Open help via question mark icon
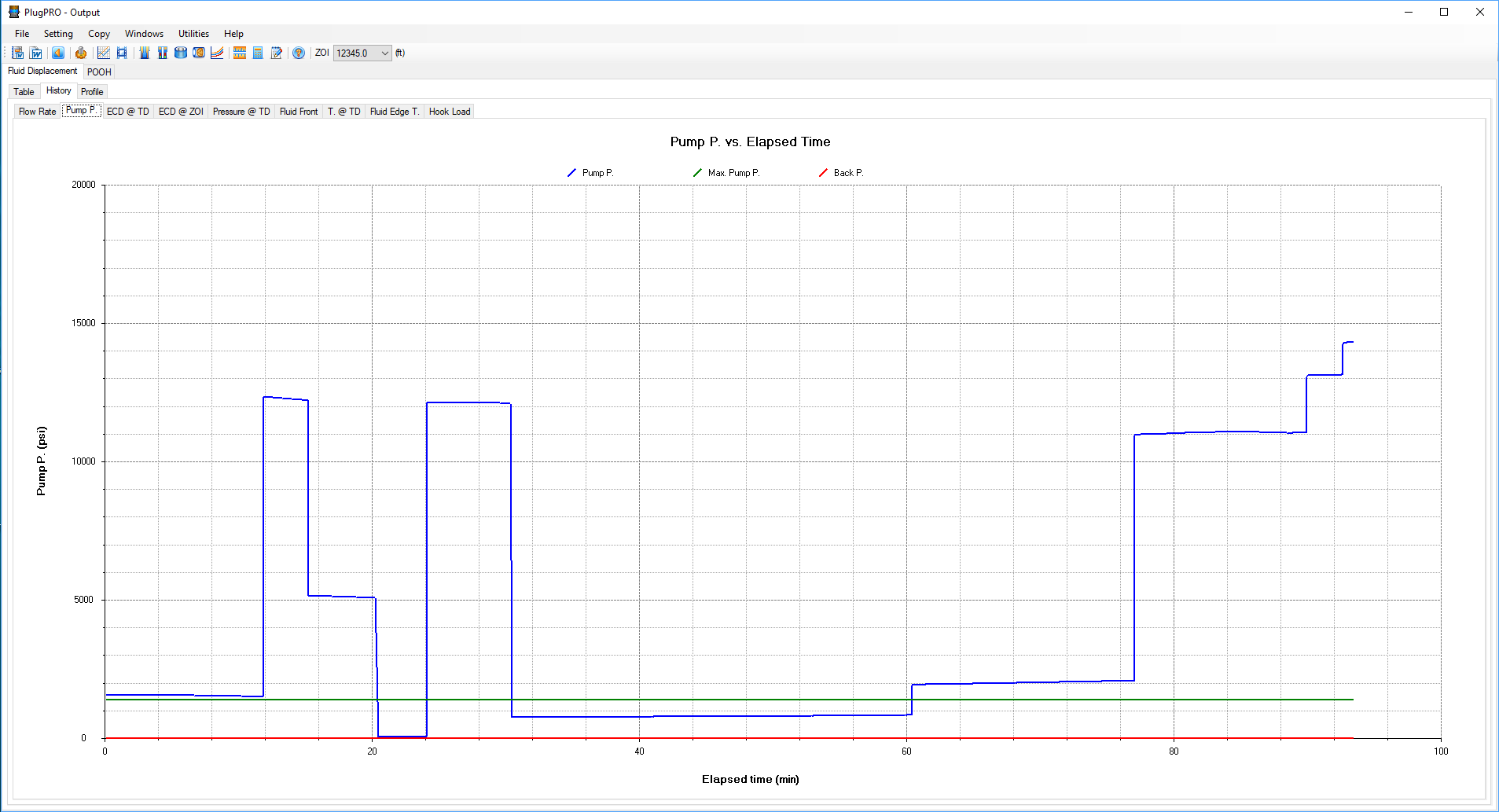 [x=299, y=53]
